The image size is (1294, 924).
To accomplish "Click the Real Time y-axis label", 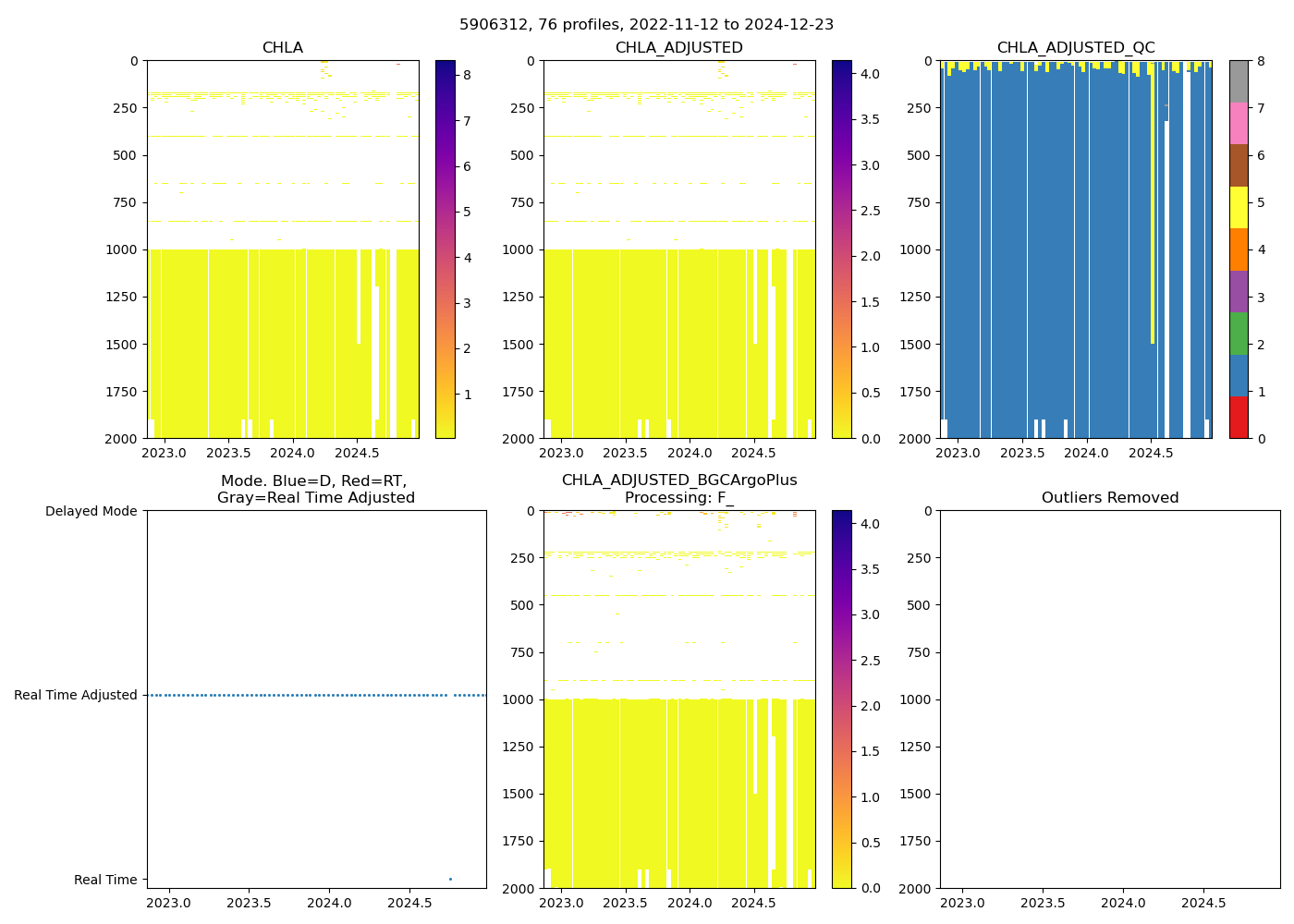I will click(105, 881).
